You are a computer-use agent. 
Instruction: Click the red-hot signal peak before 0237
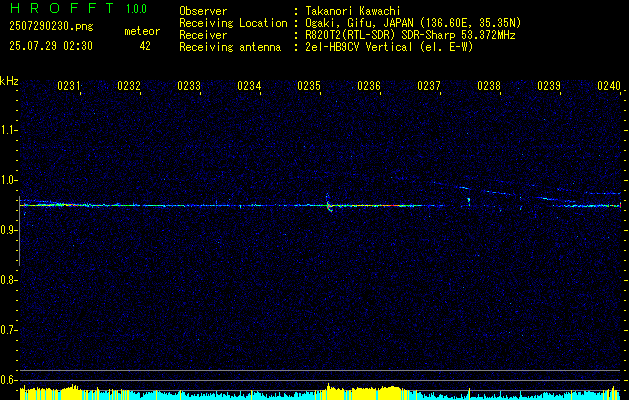click(392, 205)
